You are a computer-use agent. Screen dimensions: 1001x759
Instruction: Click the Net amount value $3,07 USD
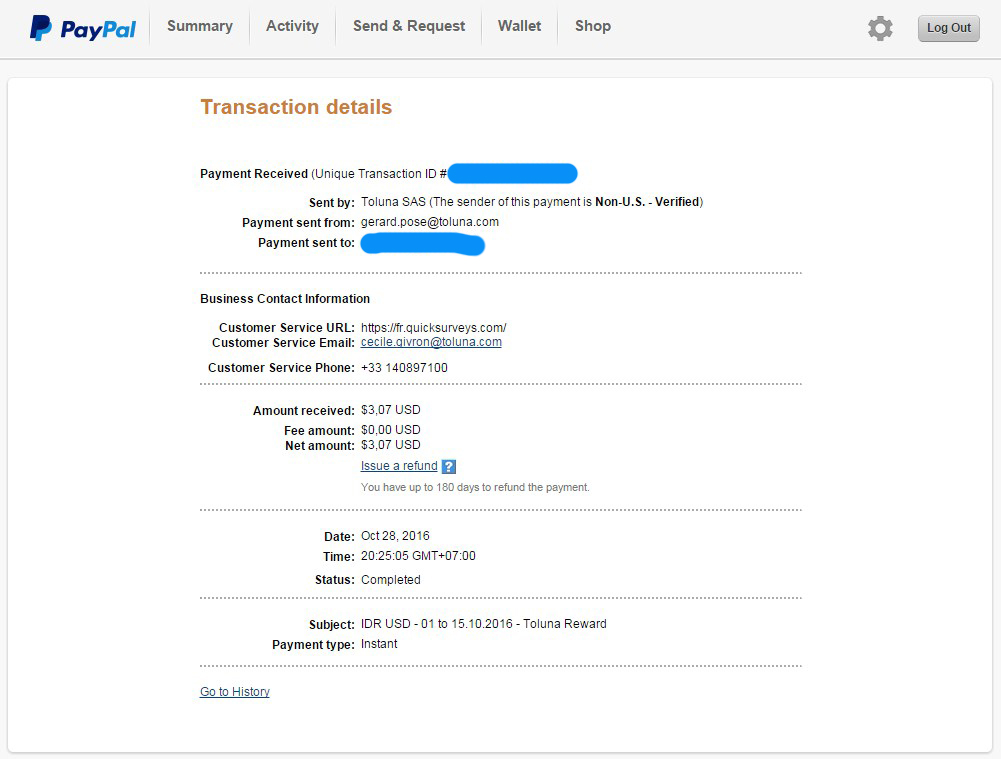(x=391, y=445)
